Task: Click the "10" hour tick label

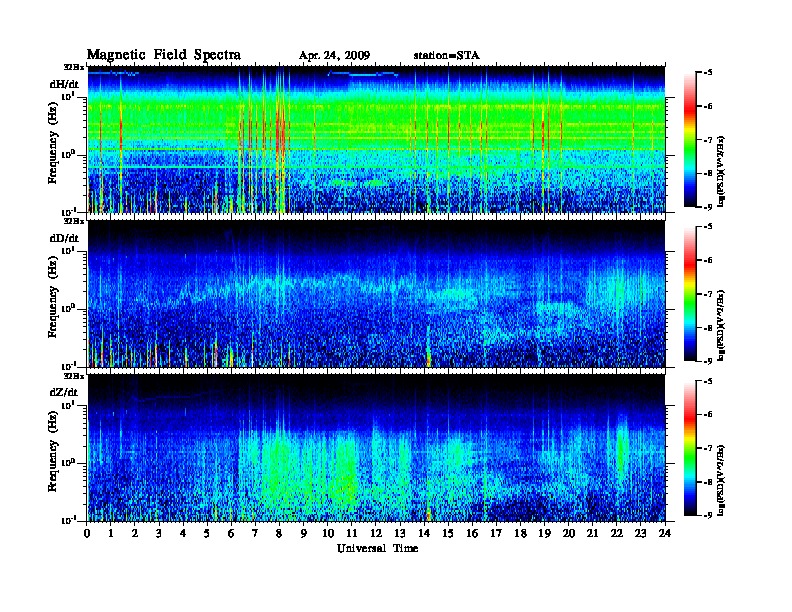Action: tap(328, 534)
